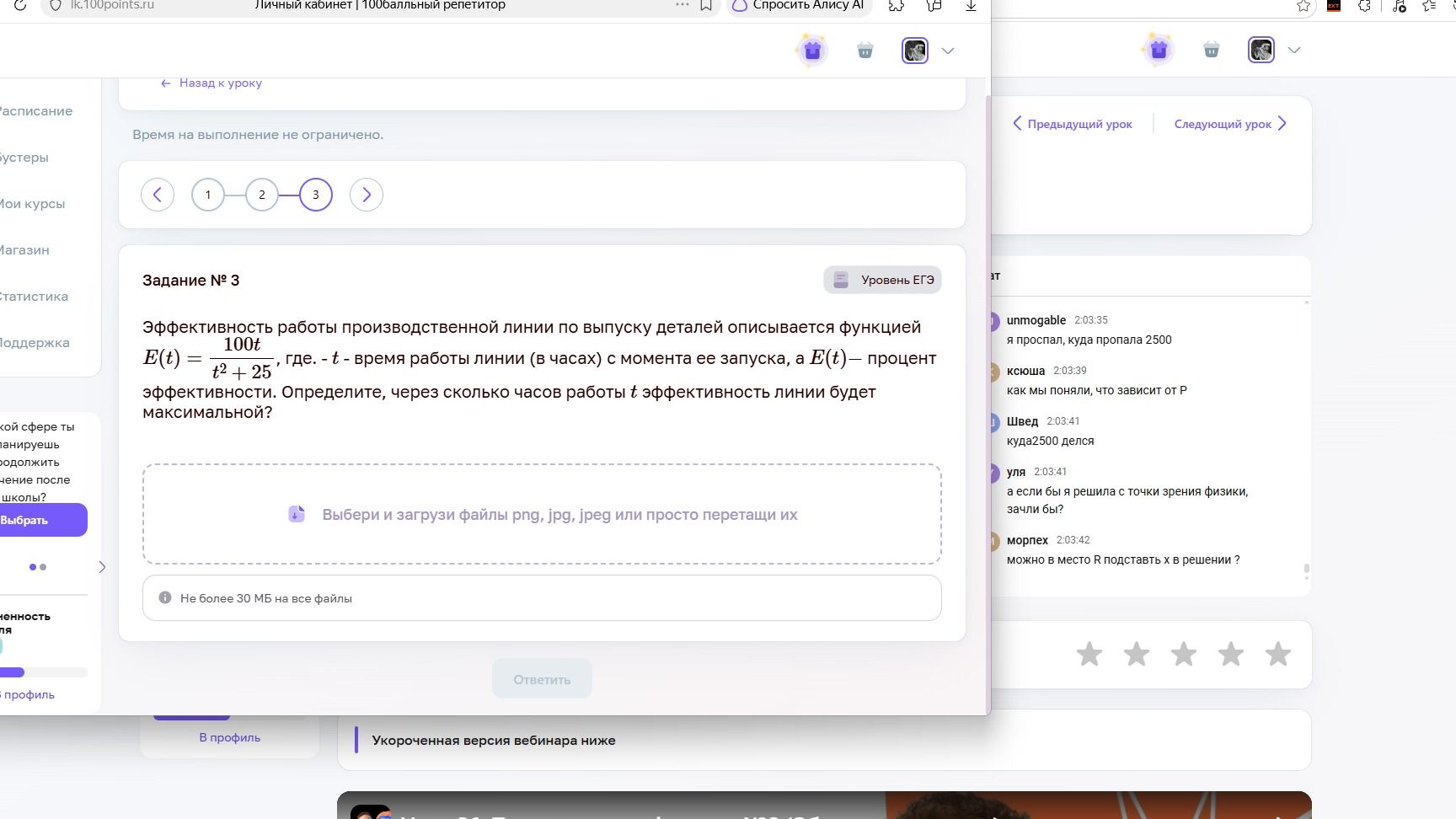Open 'Следующий урок' in background window
Screen dimensions: 1456x819
pos(1230,124)
